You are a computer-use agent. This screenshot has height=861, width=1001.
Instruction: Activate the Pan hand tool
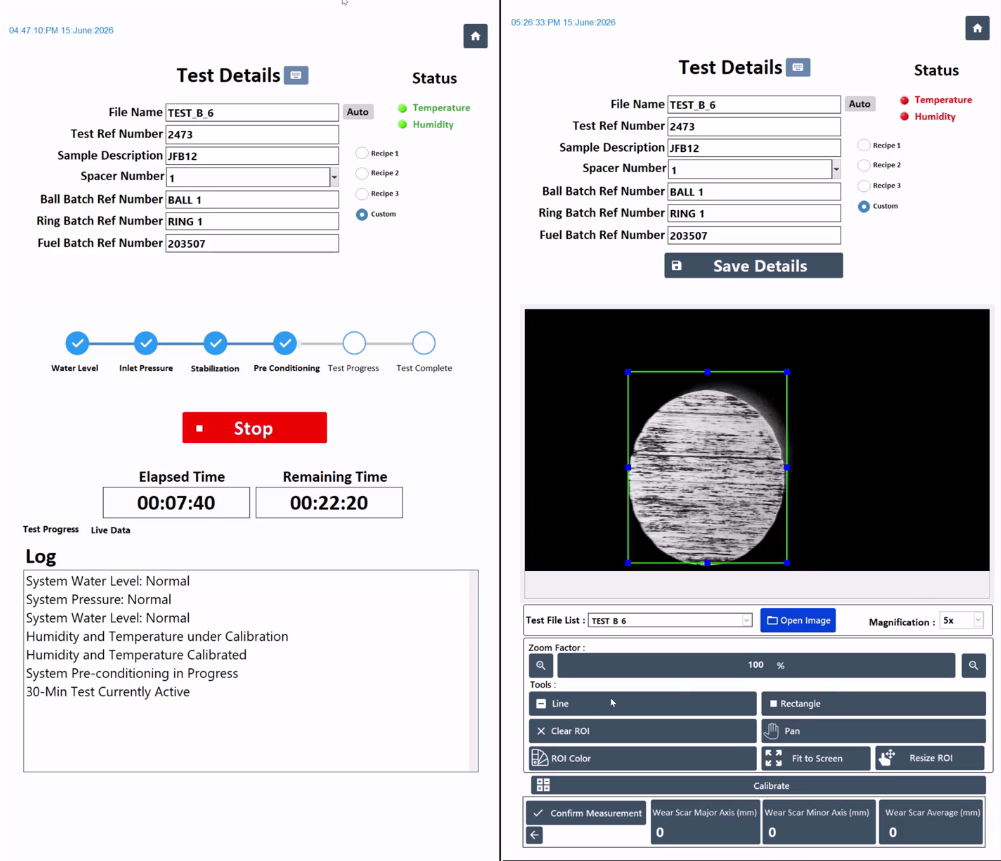(x=873, y=731)
